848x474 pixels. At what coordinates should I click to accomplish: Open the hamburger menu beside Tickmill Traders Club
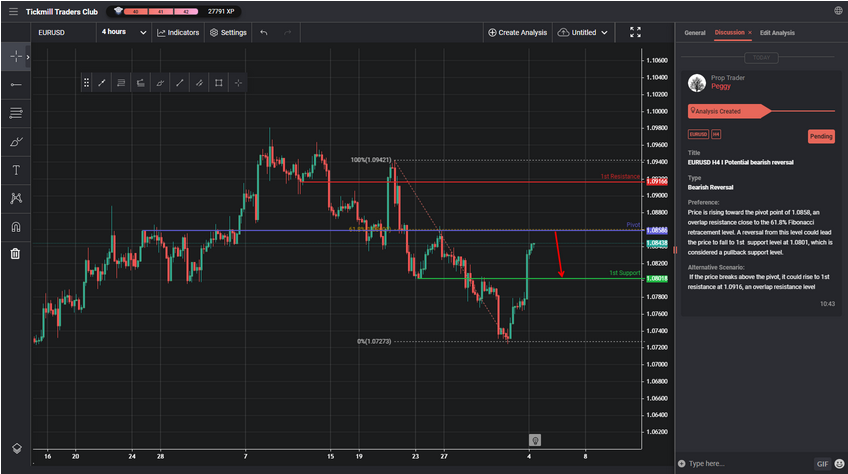click(x=13, y=11)
